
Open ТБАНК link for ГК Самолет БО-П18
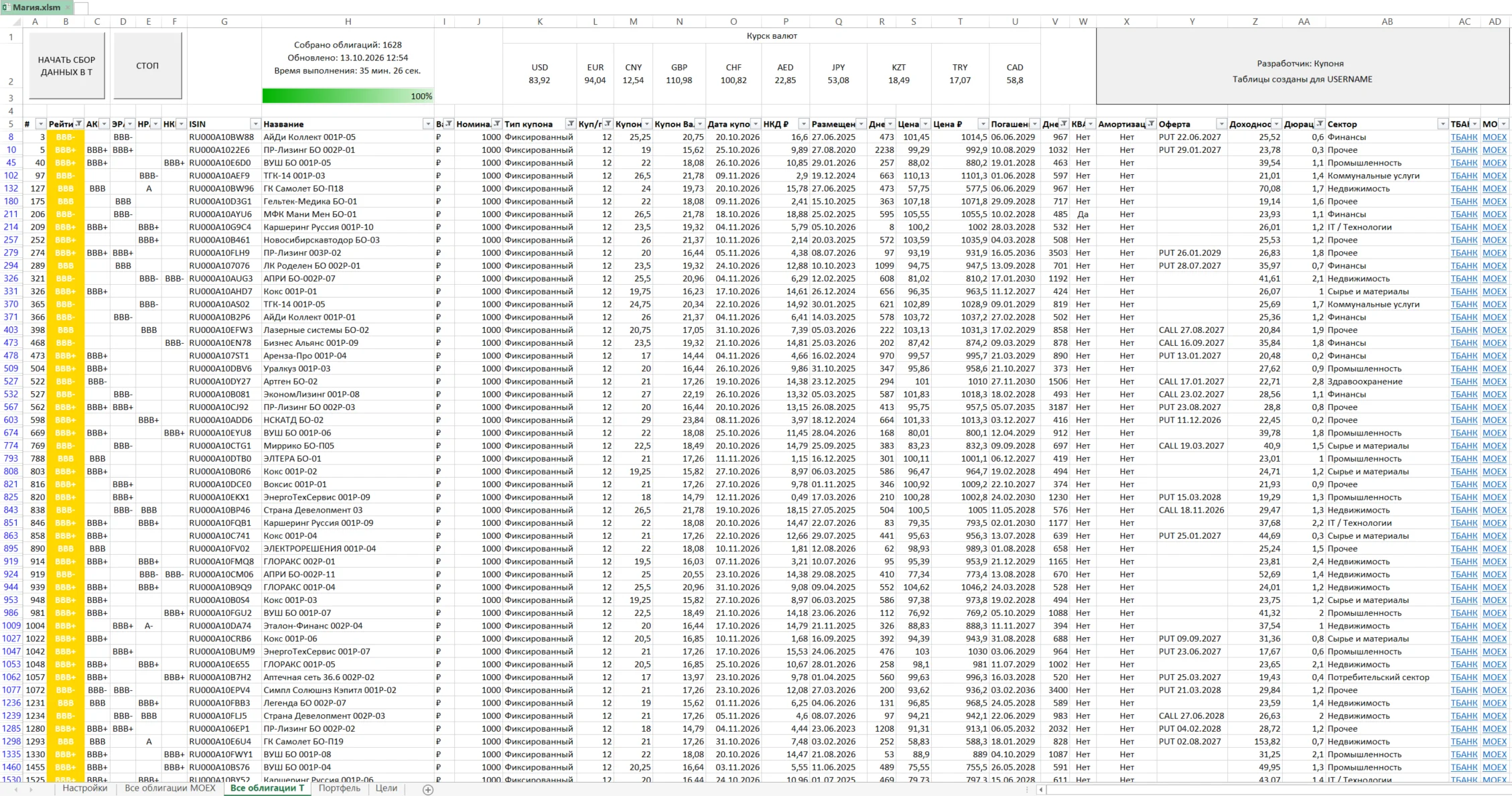click(1464, 189)
